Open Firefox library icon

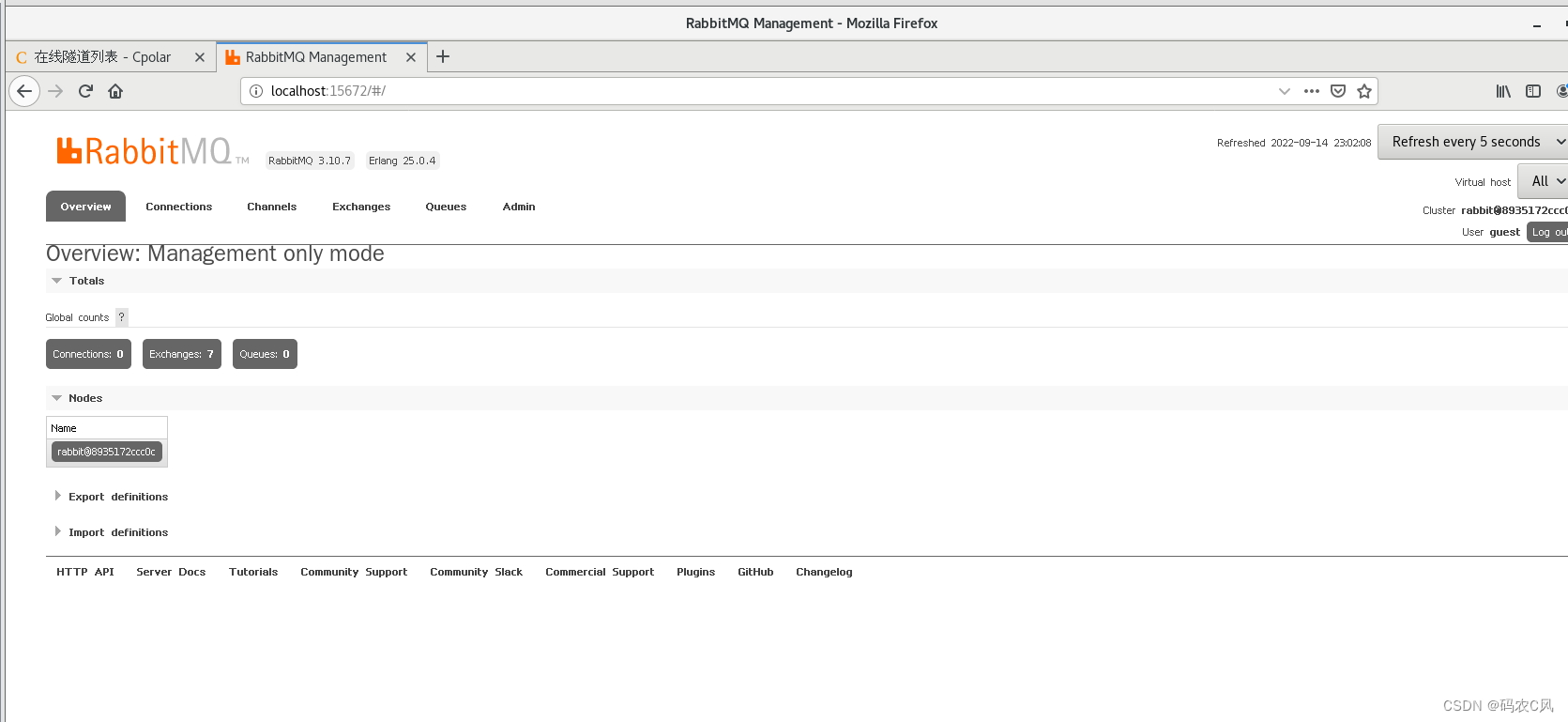click(1503, 91)
